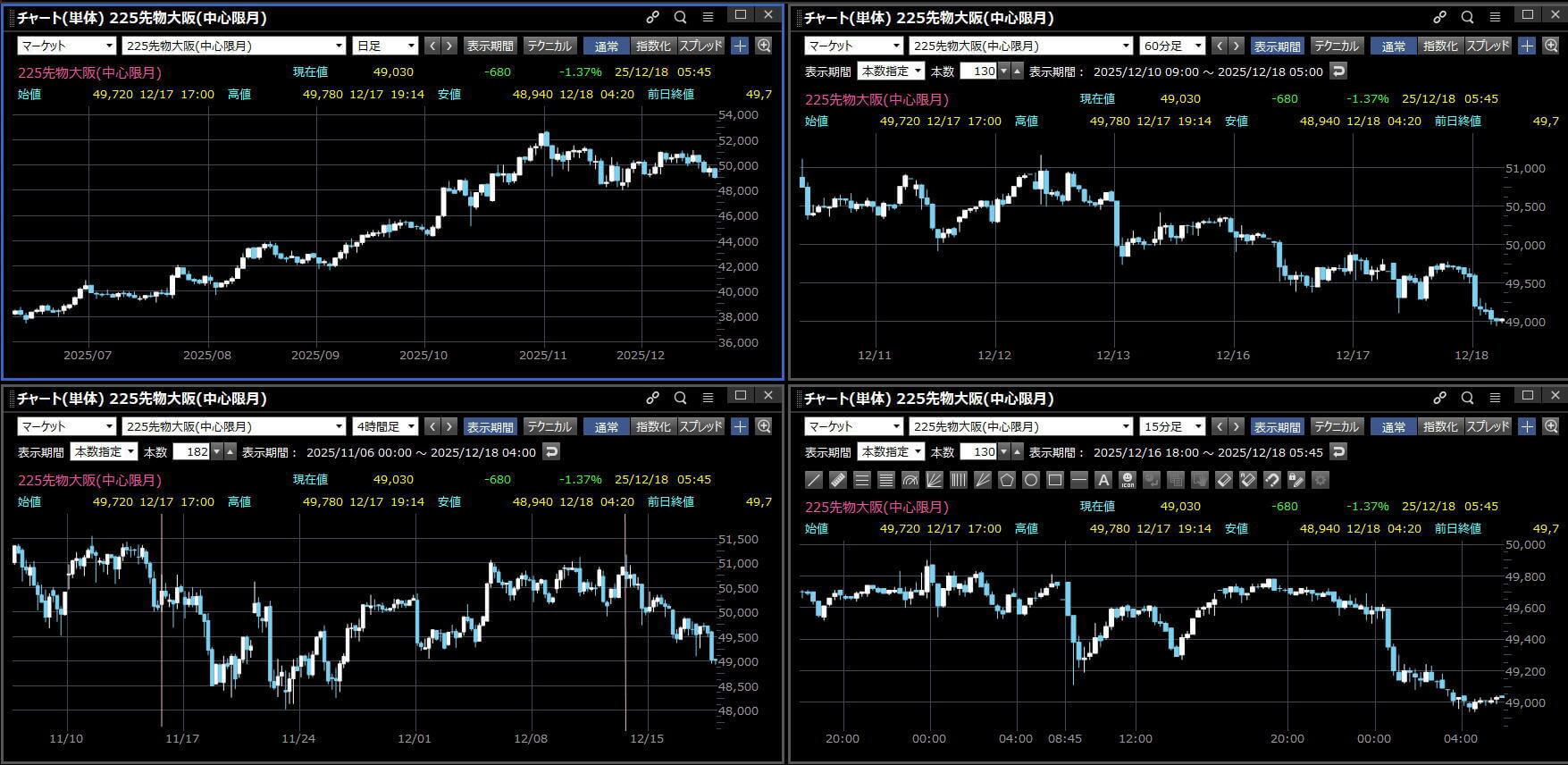Viewport: 1568px width, 765px height.
Task: Pick the circle drawing tool
Action: click(1031, 481)
